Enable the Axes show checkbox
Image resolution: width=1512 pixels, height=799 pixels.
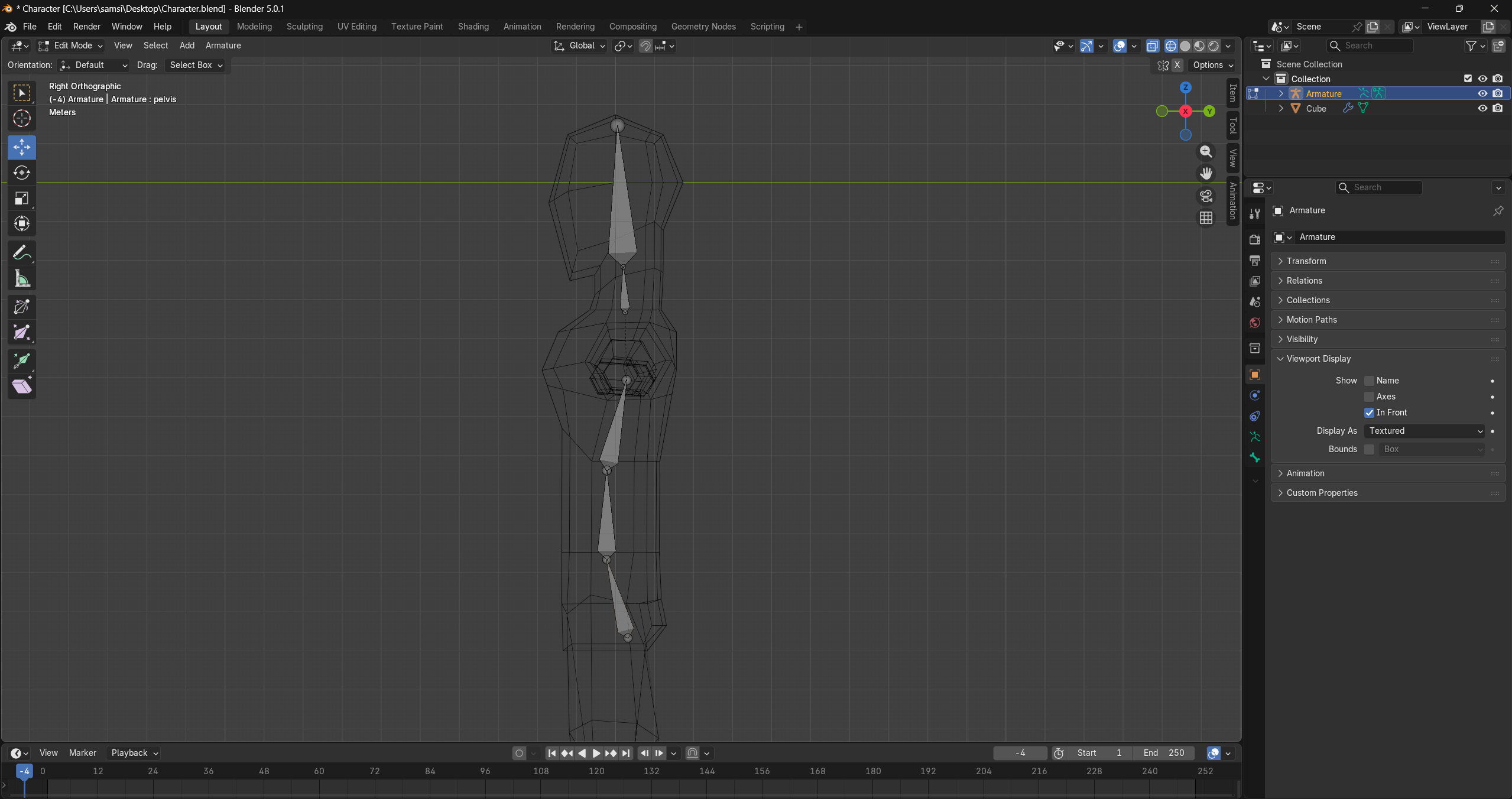coord(1369,397)
